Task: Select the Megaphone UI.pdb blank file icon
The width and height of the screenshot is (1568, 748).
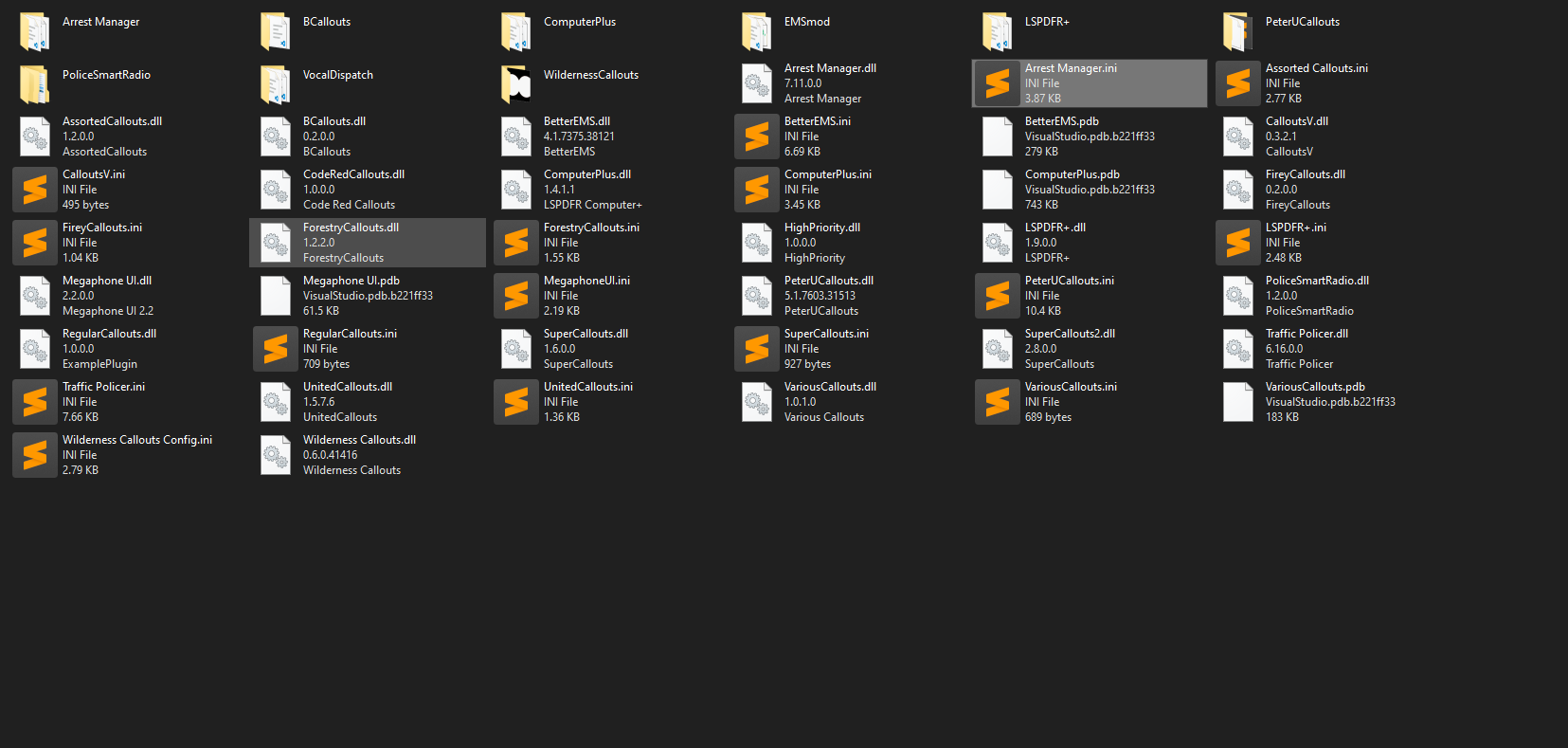Action: pyautogui.click(x=276, y=296)
